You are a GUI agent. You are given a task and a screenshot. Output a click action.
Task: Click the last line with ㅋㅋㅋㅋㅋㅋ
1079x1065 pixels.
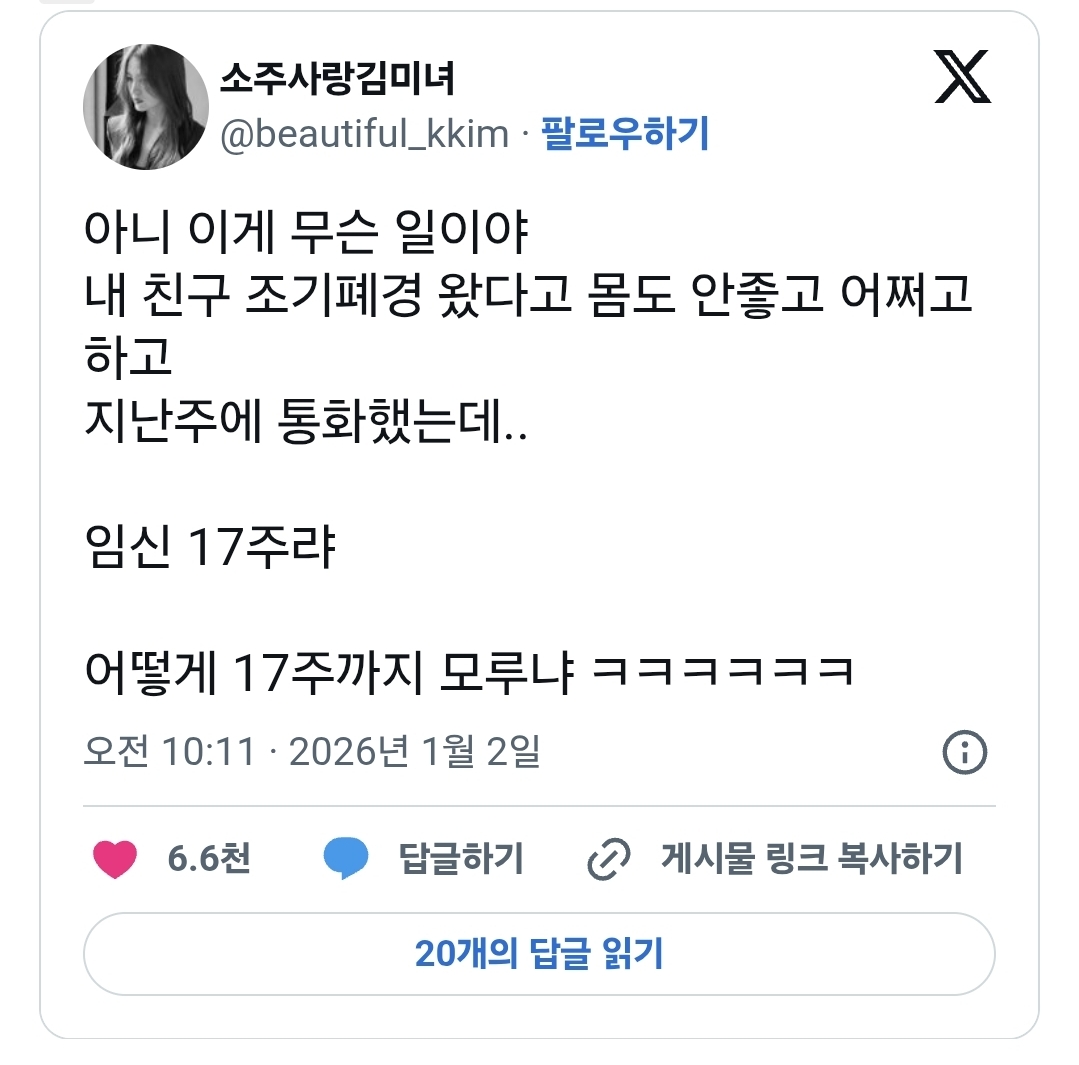(x=469, y=672)
